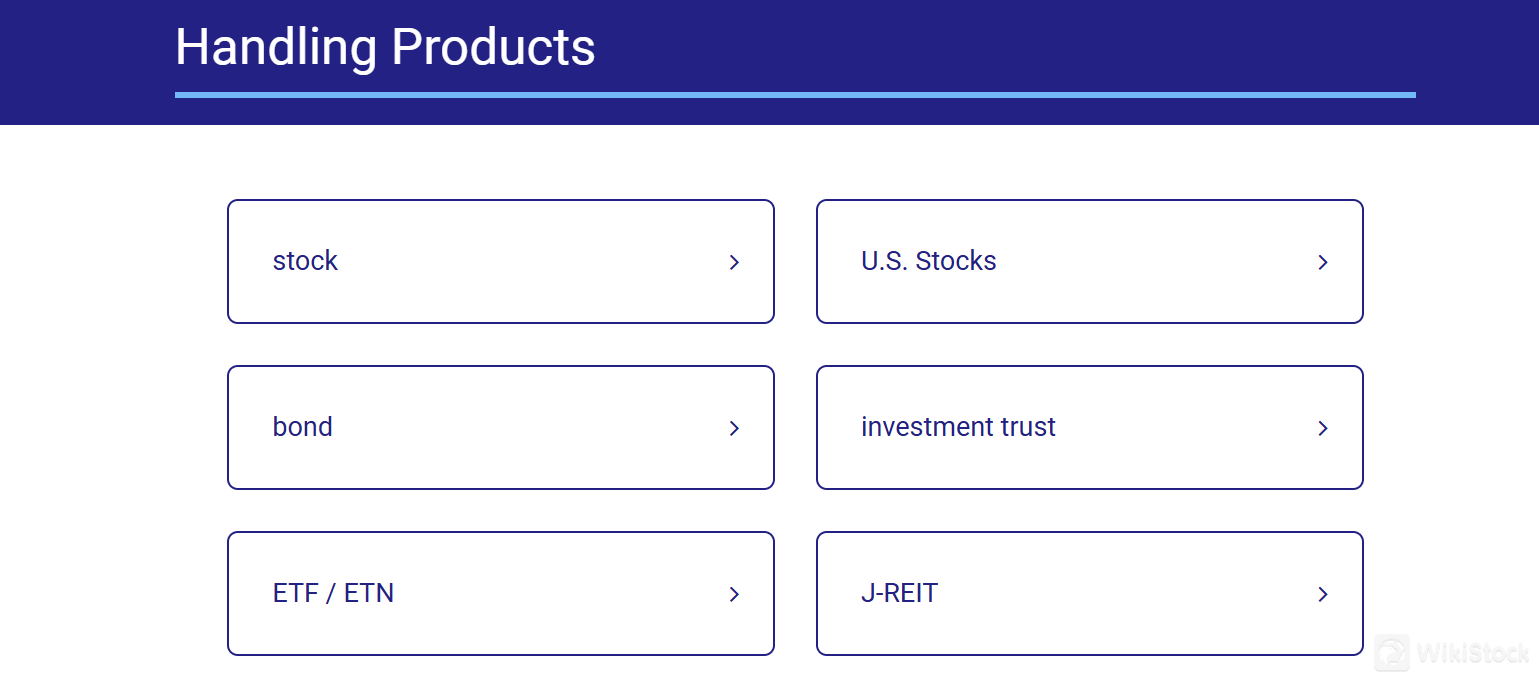Click blank middle of the stock card

pyautogui.click(x=530, y=262)
